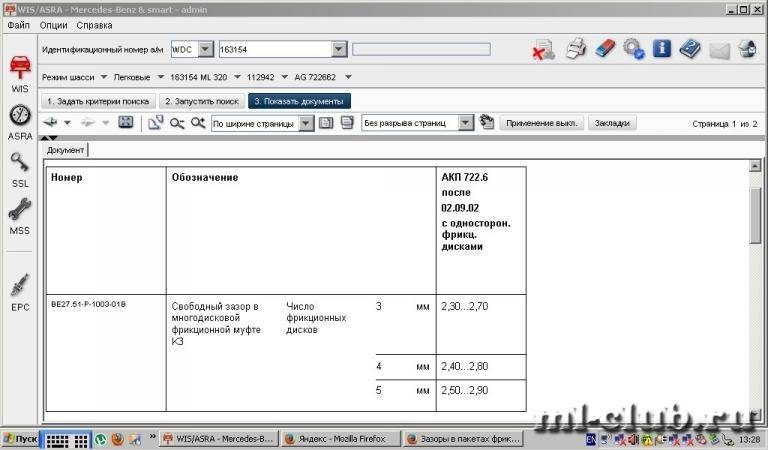Click the Страница 1 из 2 page indicator
The image size is (768, 450).
click(x=724, y=124)
